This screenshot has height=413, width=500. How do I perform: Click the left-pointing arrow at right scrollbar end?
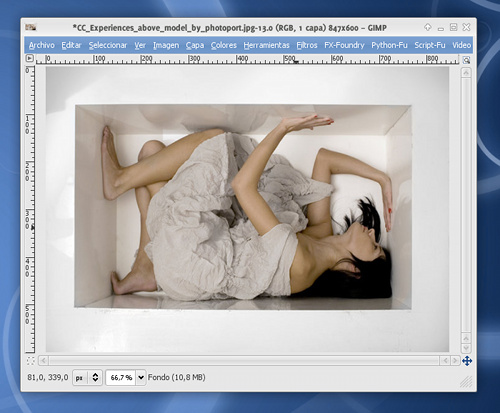coord(445,360)
